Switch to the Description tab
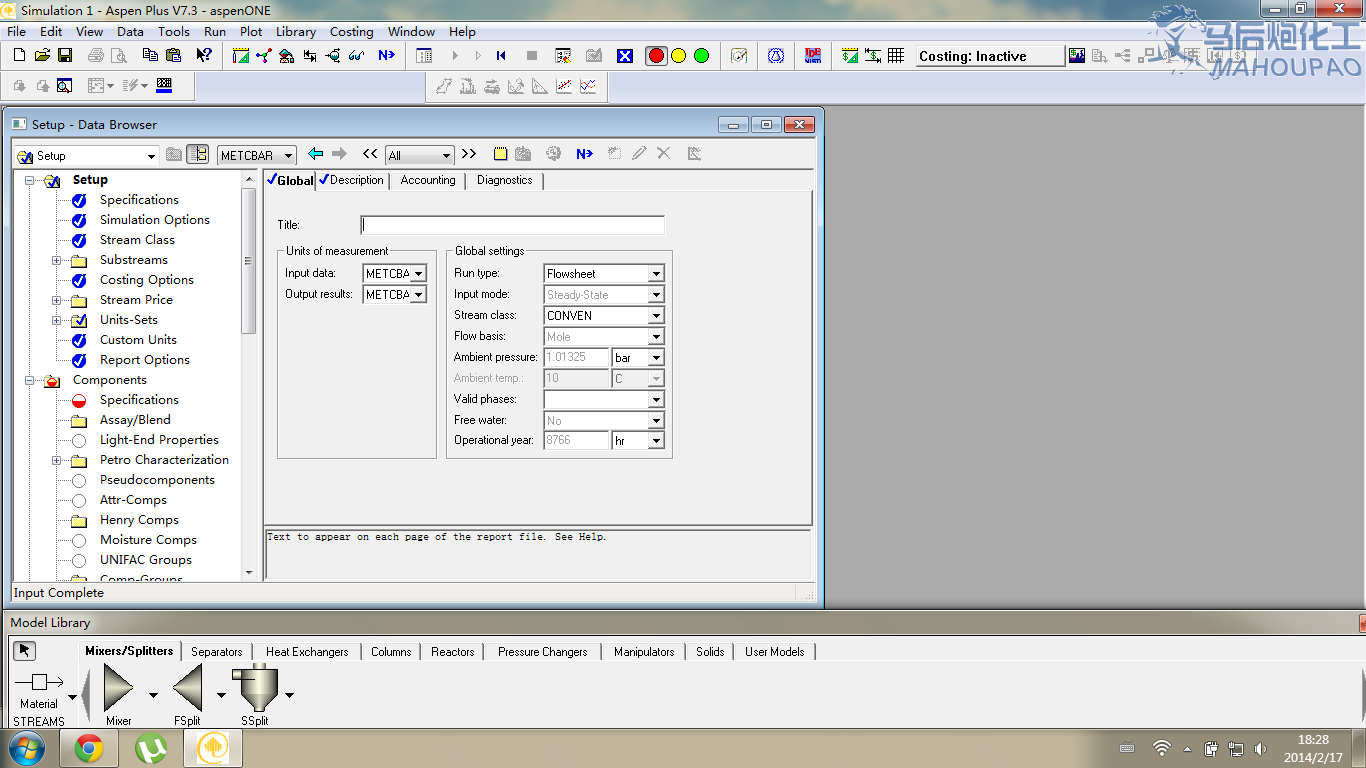Image resolution: width=1366 pixels, height=768 pixels. click(352, 181)
